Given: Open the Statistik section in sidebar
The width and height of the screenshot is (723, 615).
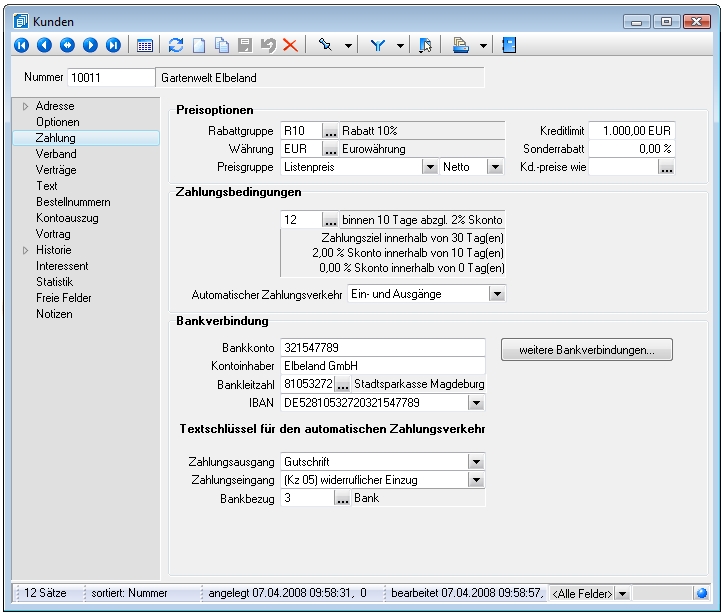Looking at the screenshot, I should tap(56, 282).
